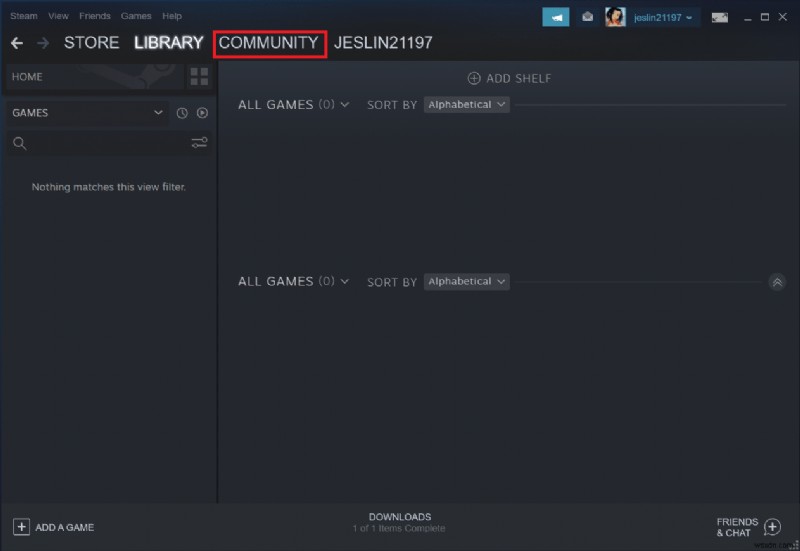Click the library search field
Screen dimensions: 800x551
tap(109, 143)
